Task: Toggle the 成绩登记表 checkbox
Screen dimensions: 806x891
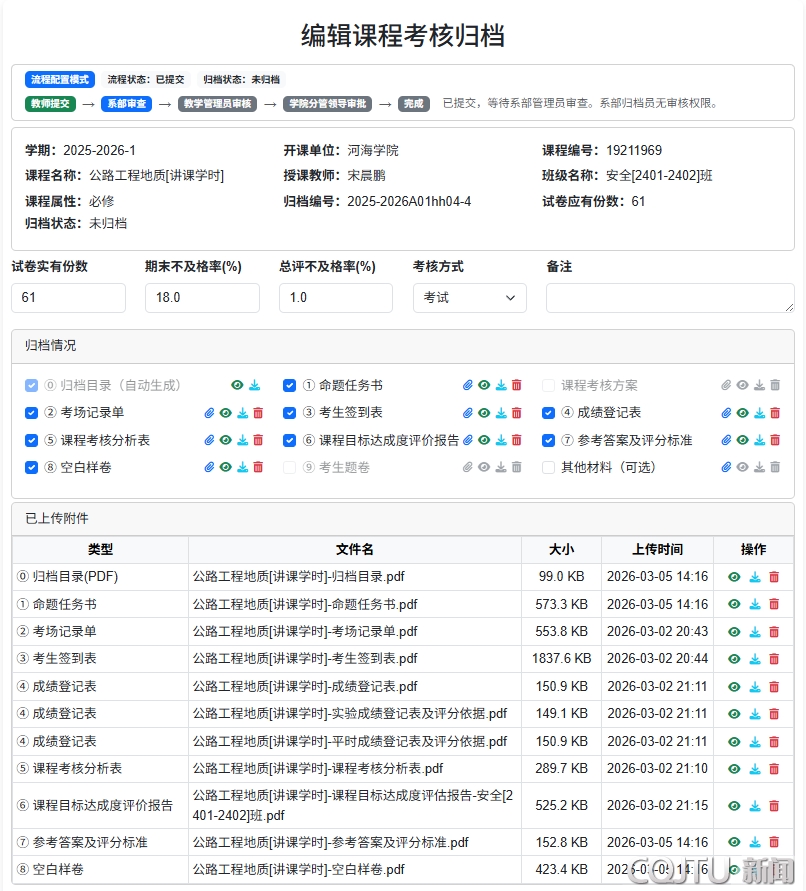Action: click(x=549, y=413)
